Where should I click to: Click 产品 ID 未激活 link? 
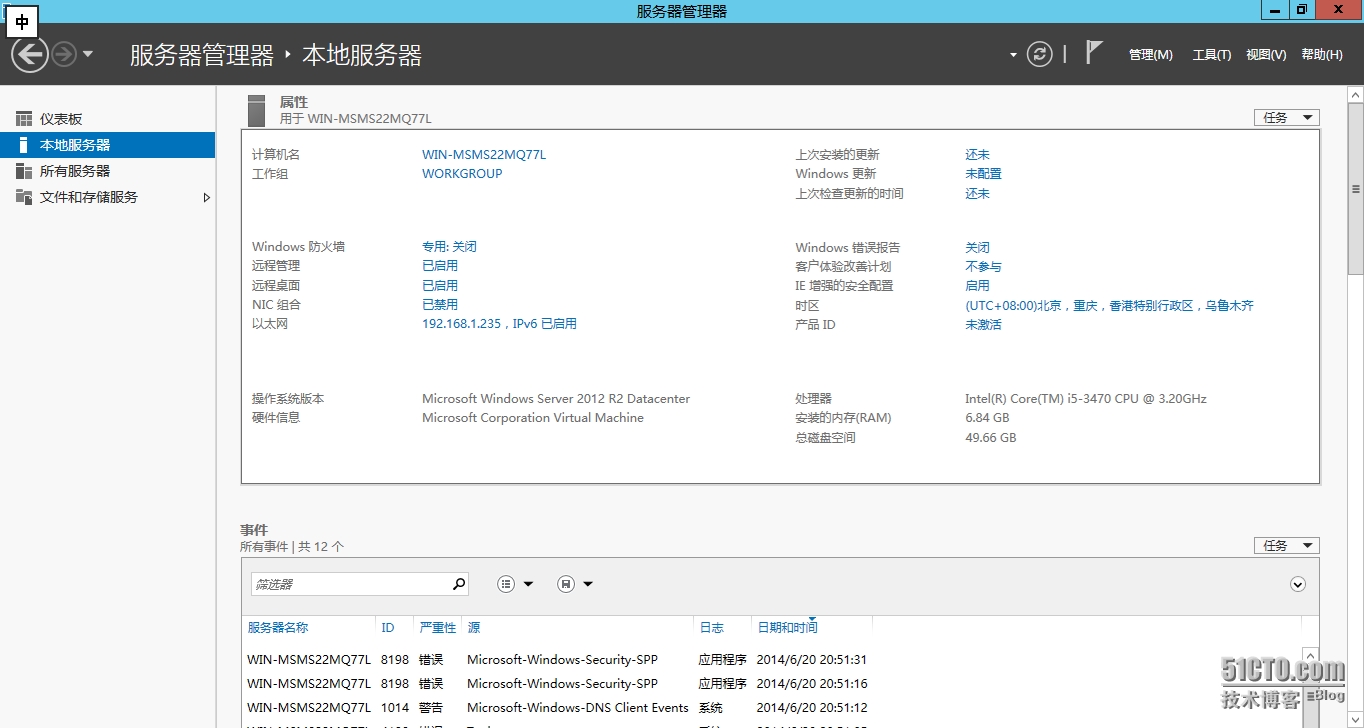click(x=983, y=325)
